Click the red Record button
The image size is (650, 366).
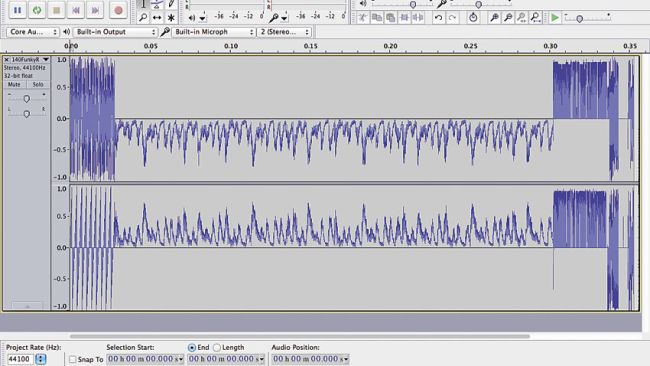(x=118, y=10)
